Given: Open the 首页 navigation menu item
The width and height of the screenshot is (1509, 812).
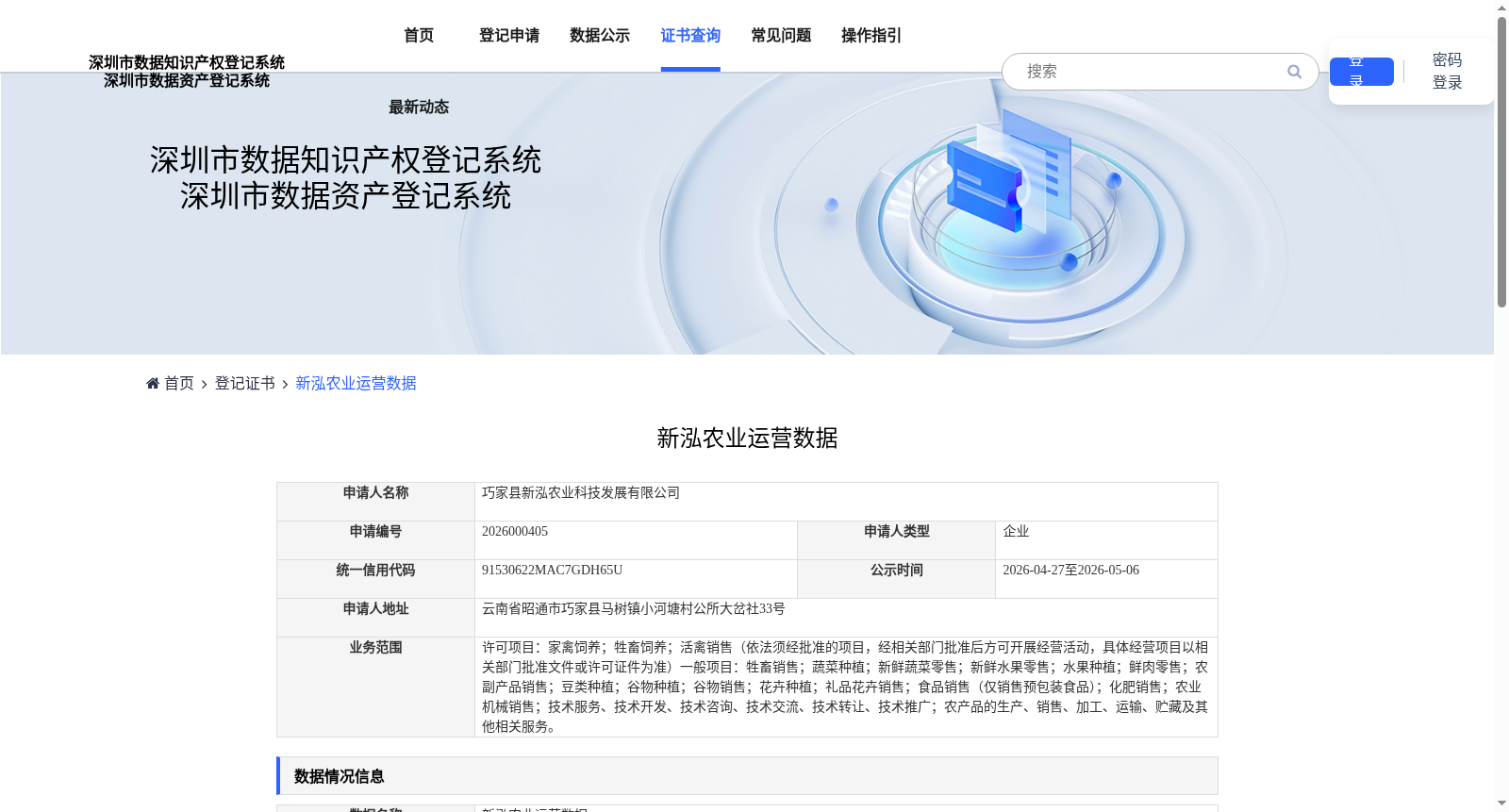Looking at the screenshot, I should pyautogui.click(x=419, y=36).
